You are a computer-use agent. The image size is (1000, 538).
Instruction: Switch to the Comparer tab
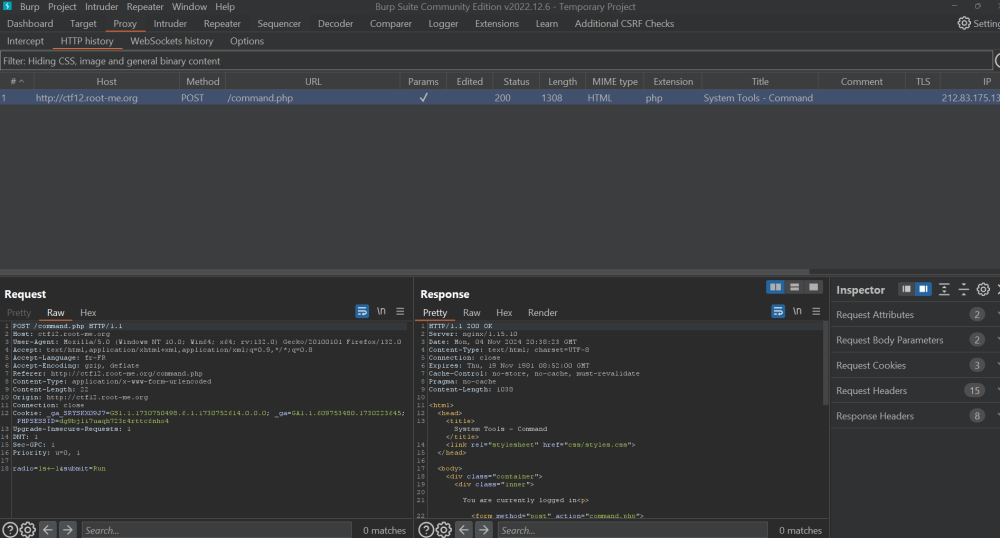[x=390, y=24]
